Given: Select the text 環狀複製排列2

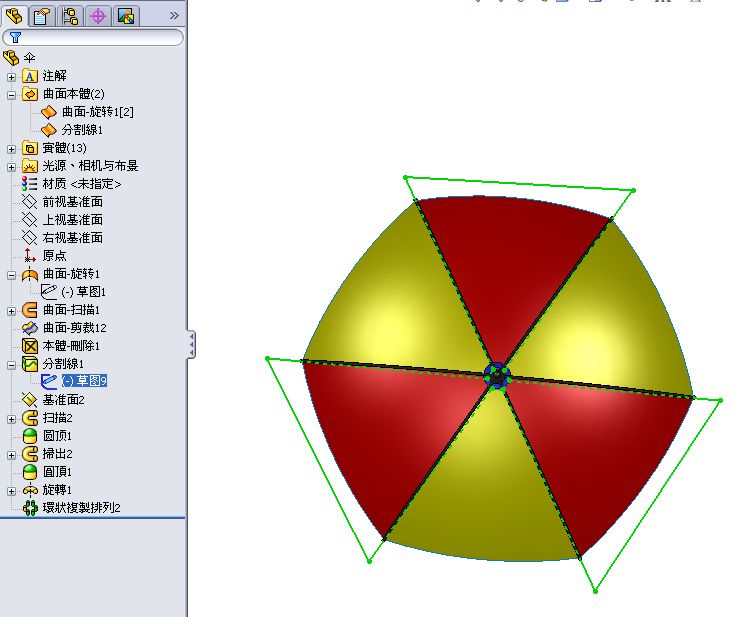Looking at the screenshot, I should tap(82, 508).
